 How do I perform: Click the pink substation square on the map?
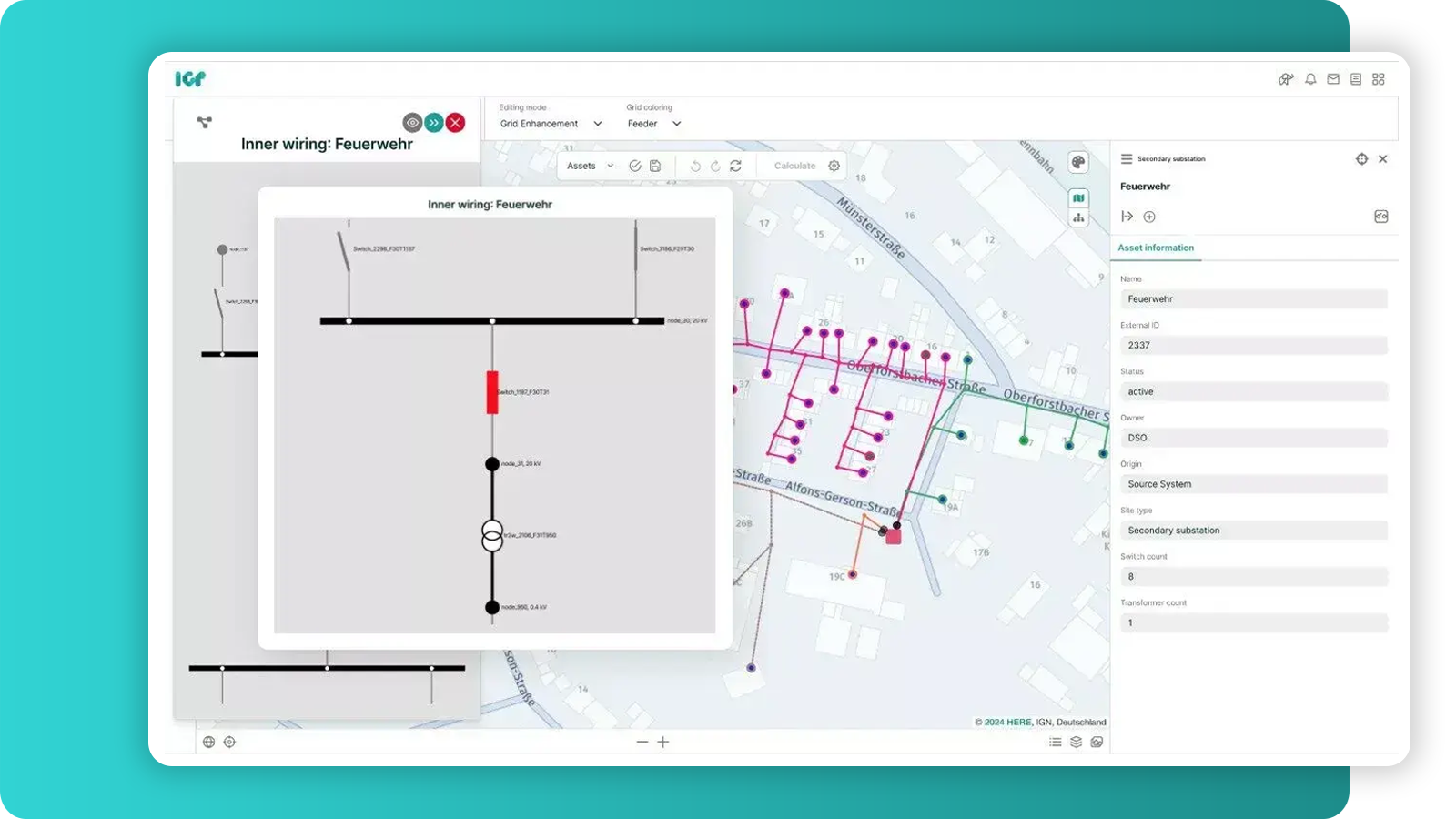pyautogui.click(x=894, y=537)
